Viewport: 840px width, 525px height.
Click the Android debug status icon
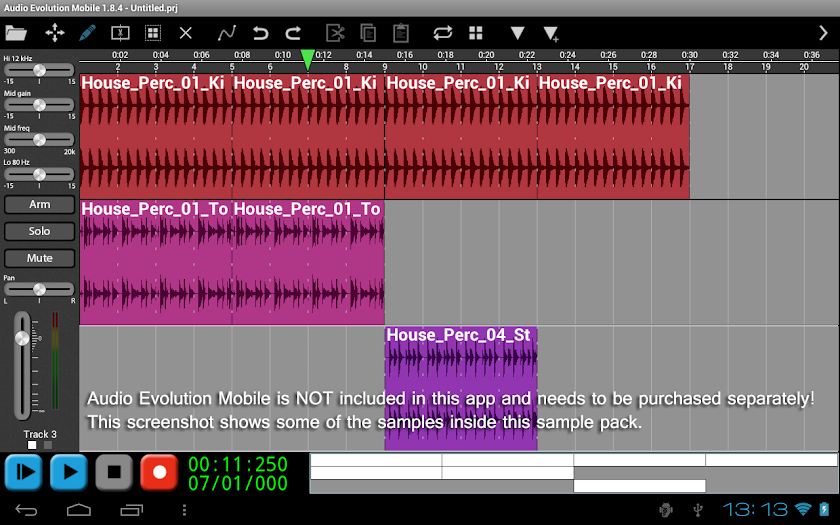tap(666, 509)
